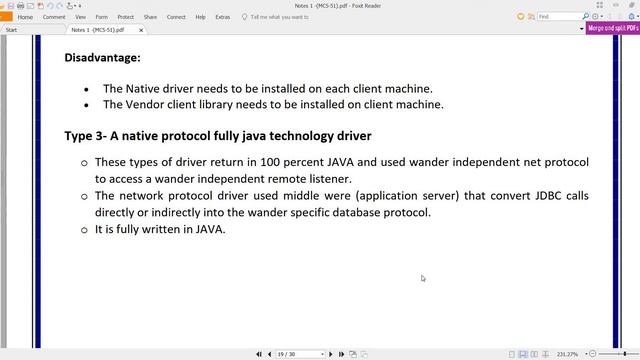Viewport: 640px width, 360px height.
Task: Click the yellow heart favorites icon
Action: pos(520,17)
